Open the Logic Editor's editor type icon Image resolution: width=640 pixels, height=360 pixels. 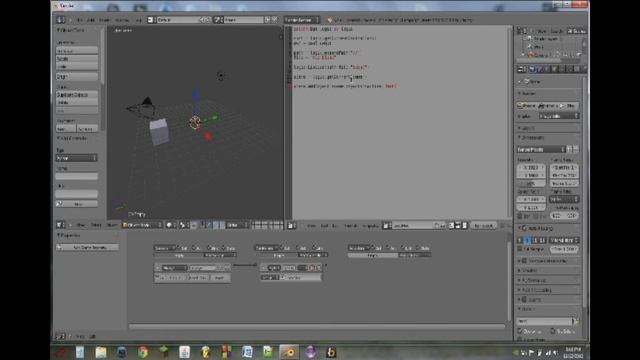coord(60,336)
